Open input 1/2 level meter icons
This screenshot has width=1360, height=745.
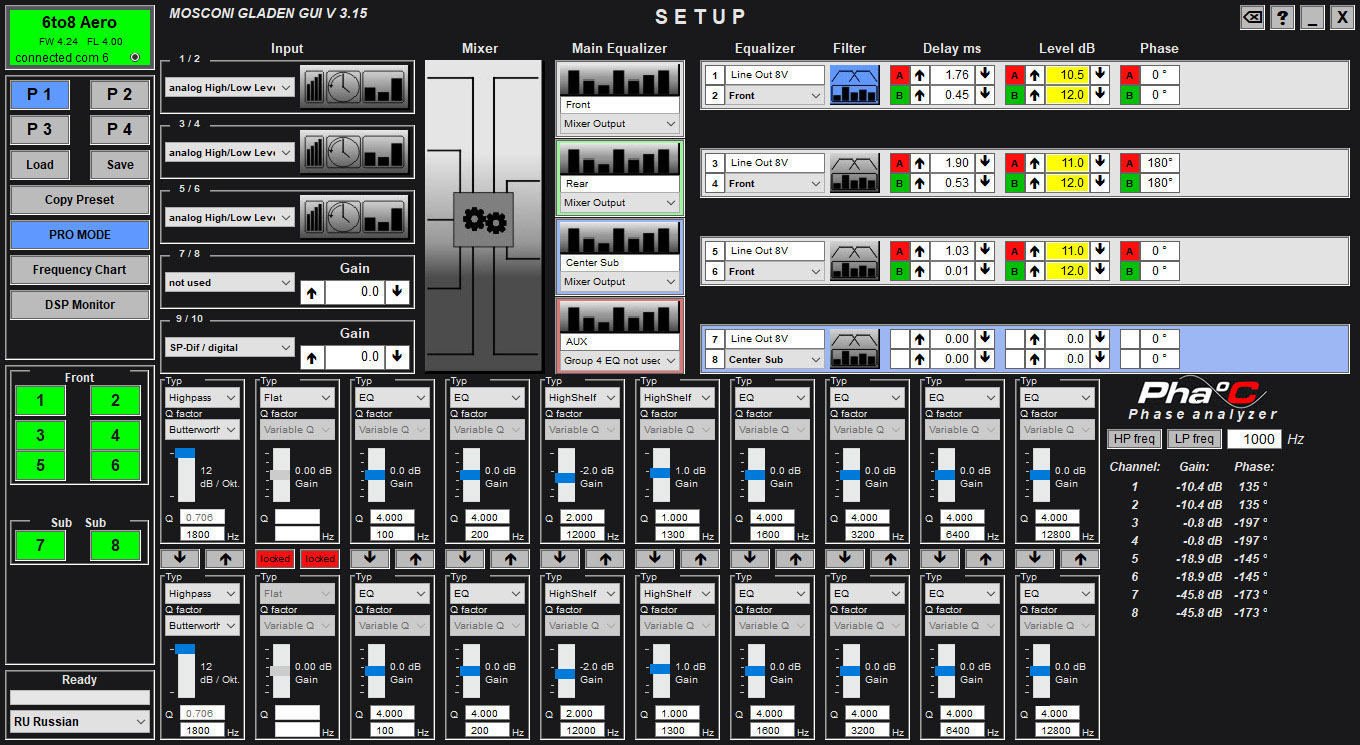click(x=355, y=87)
